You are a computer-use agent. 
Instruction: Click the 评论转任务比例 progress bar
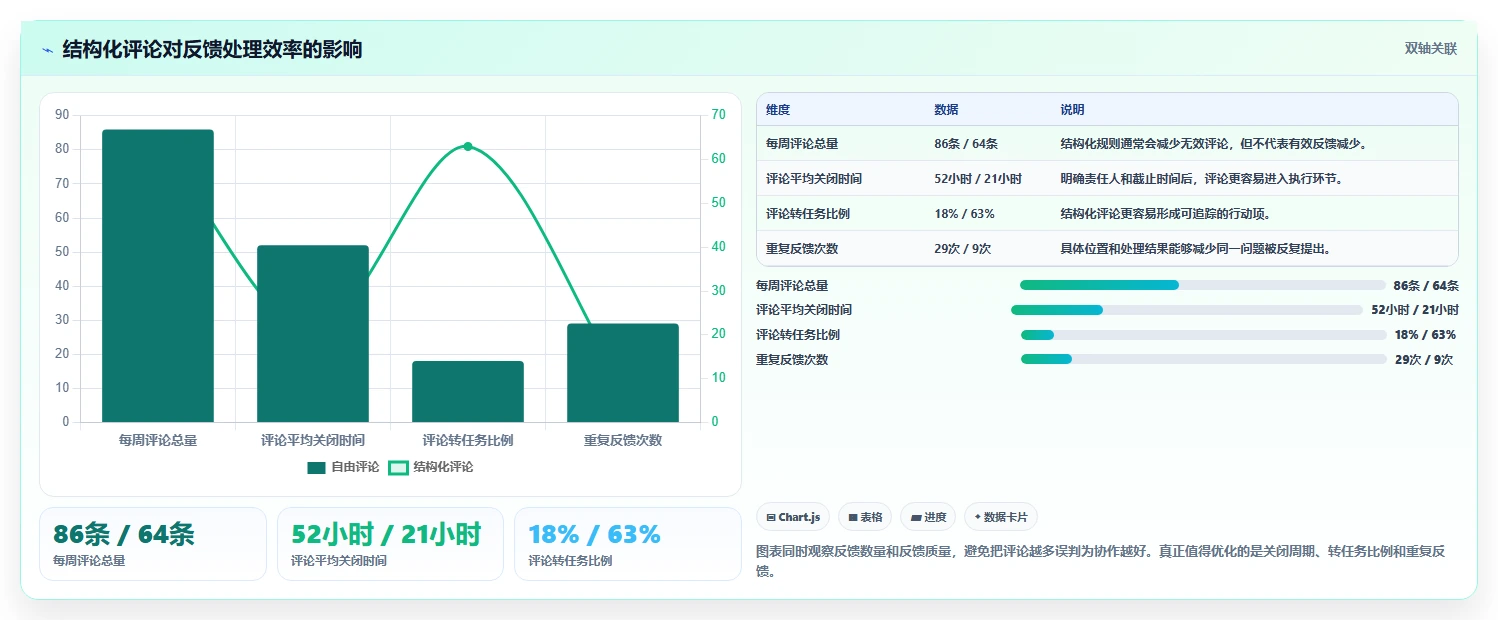click(1204, 335)
